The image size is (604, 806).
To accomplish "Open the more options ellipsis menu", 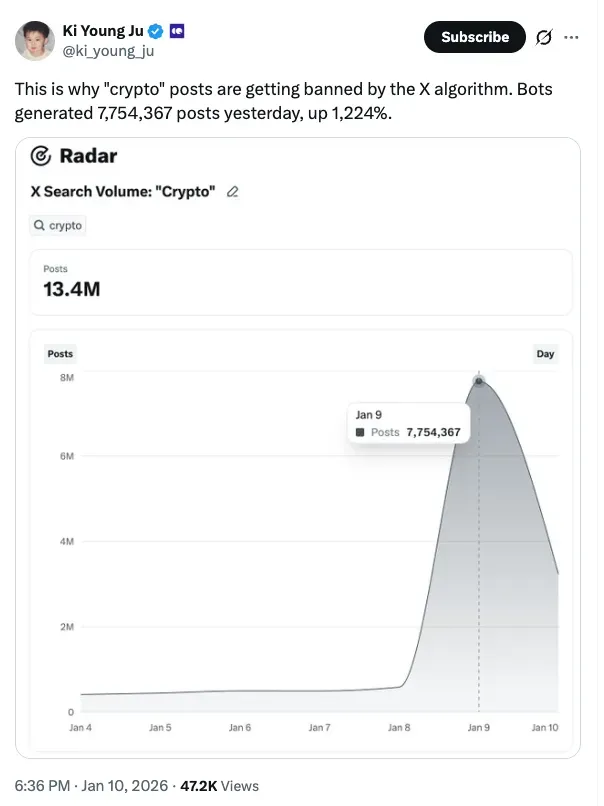I will coord(573,36).
